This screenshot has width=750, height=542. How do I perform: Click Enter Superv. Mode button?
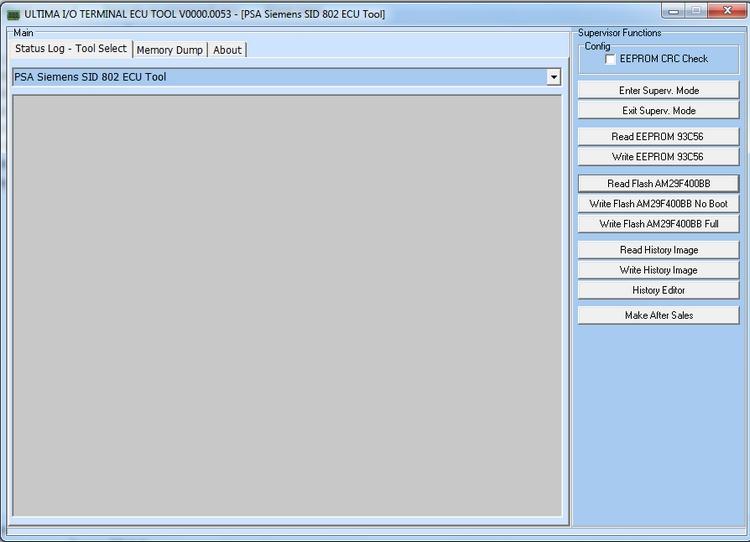click(x=659, y=90)
